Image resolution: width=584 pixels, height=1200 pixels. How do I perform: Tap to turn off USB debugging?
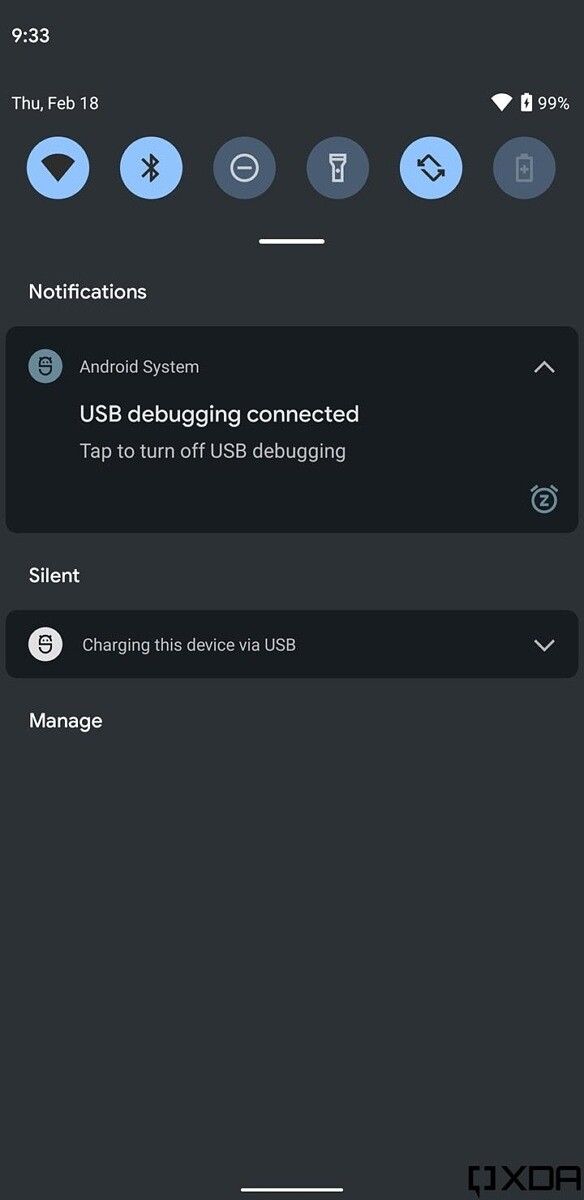tap(212, 450)
